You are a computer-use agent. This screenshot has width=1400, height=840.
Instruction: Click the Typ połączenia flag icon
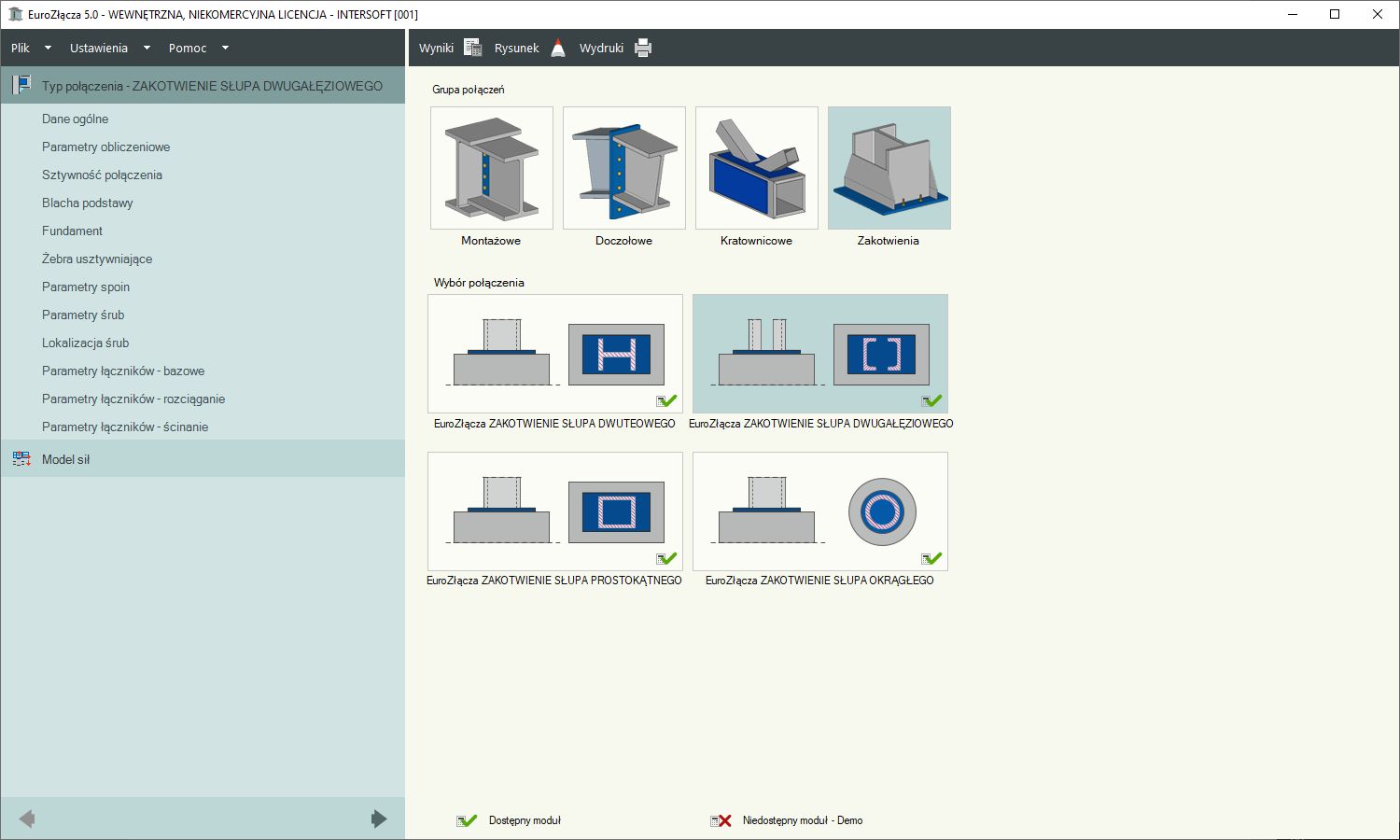tap(21, 86)
